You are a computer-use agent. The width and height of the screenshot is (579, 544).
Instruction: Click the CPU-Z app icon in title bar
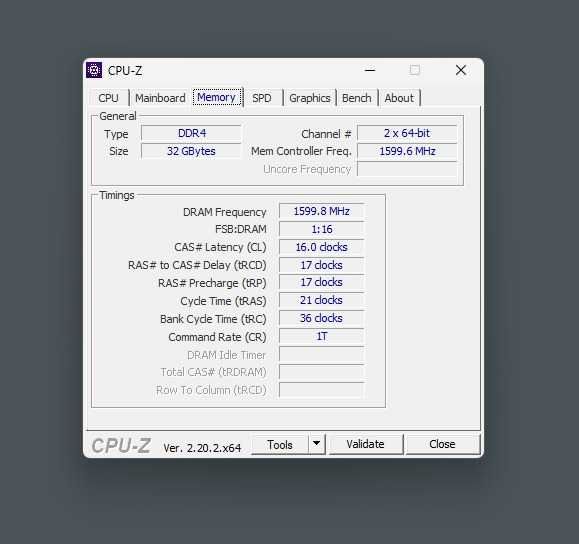pyautogui.click(x=94, y=70)
